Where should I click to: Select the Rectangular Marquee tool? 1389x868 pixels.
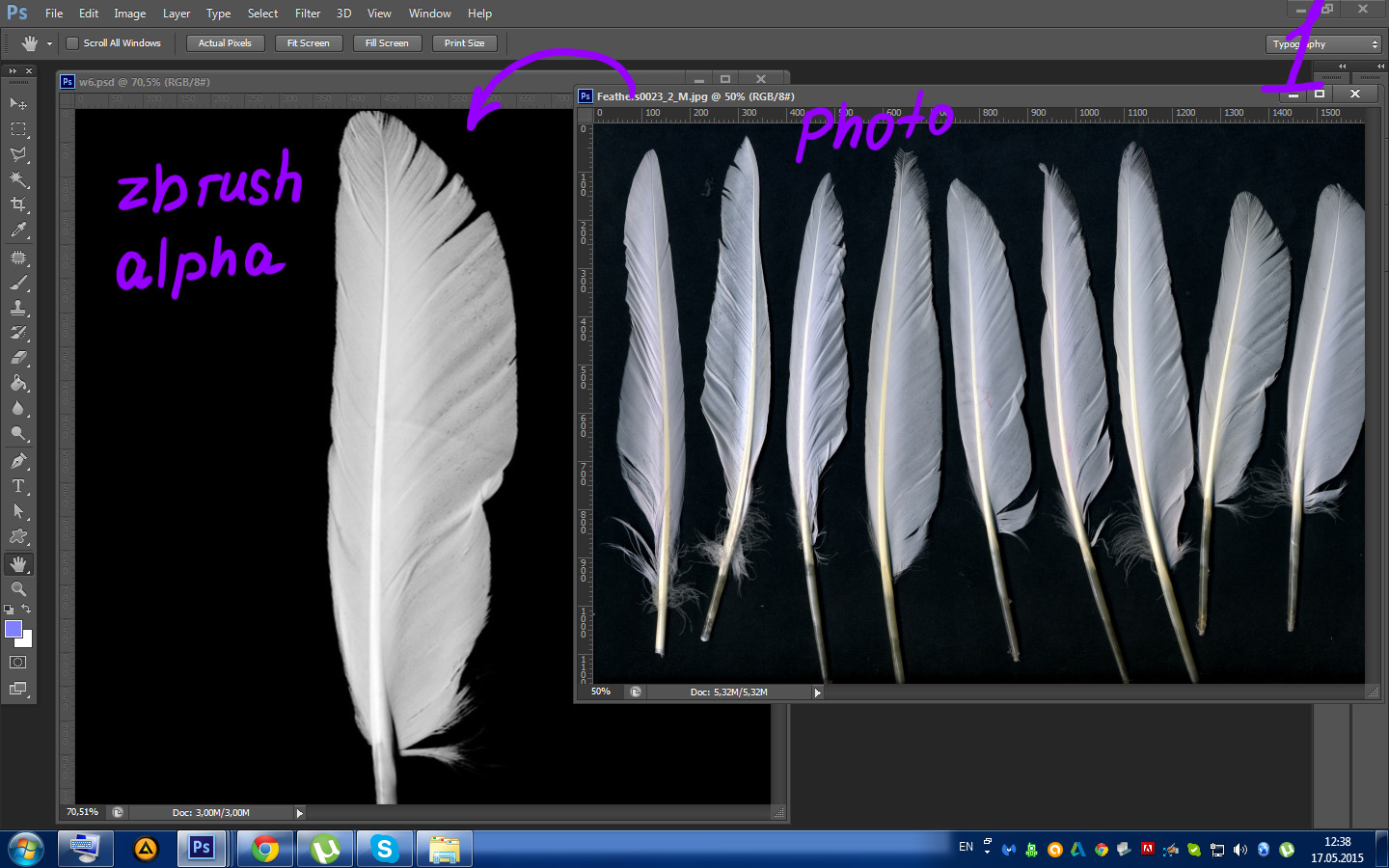pyautogui.click(x=18, y=129)
